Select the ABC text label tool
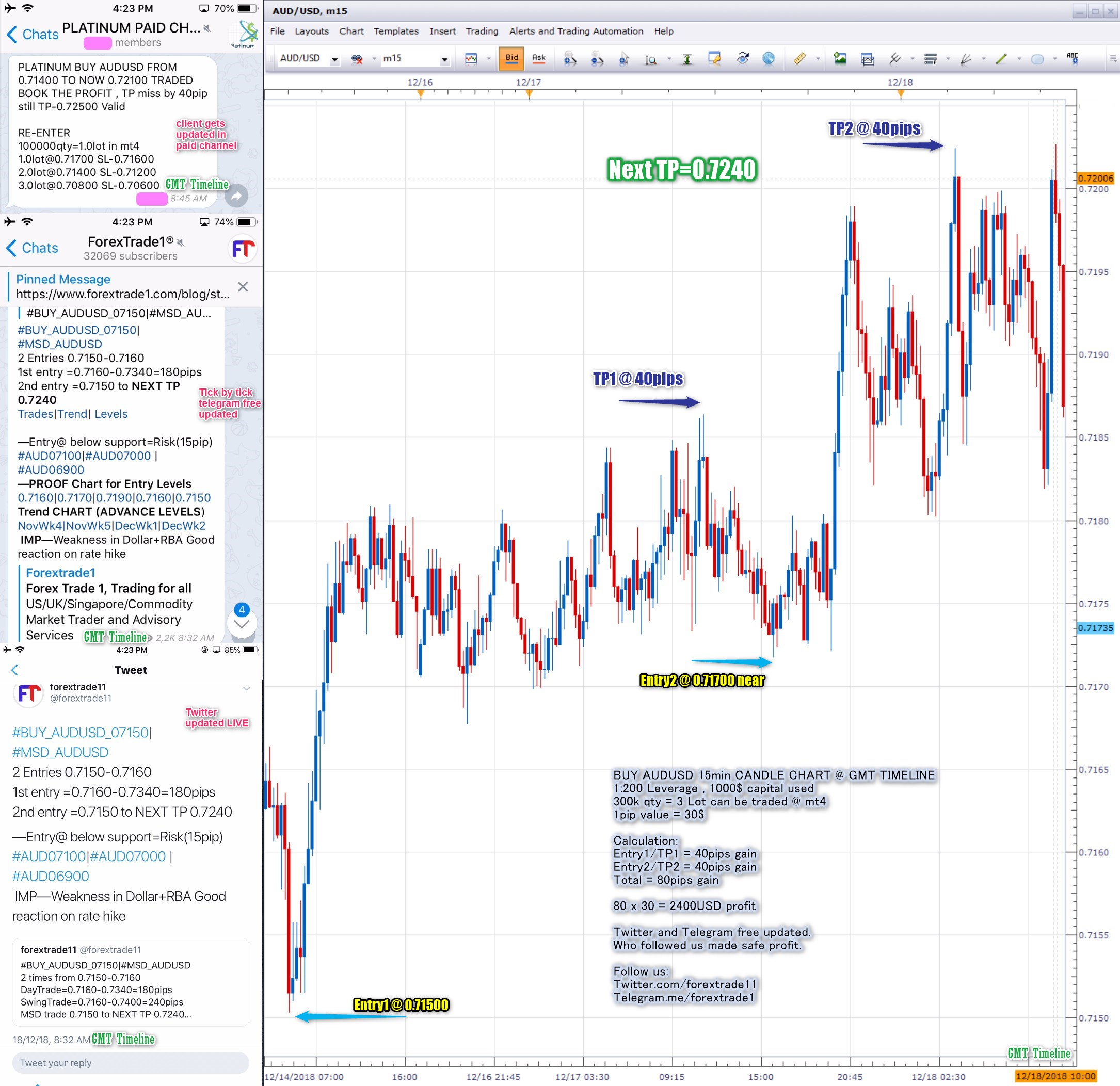Viewport: 1120px width, 1086px height. click(1073, 57)
